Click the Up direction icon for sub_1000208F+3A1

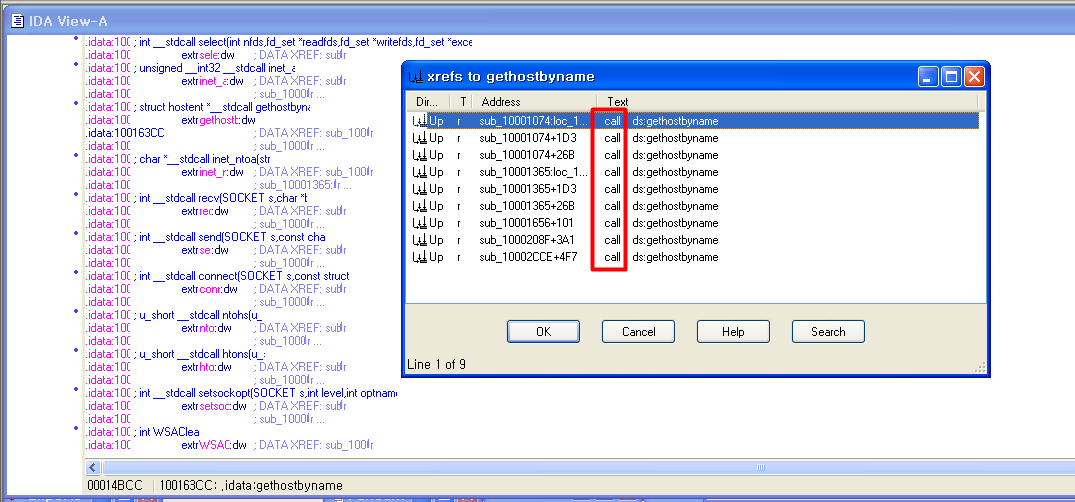tap(420, 240)
